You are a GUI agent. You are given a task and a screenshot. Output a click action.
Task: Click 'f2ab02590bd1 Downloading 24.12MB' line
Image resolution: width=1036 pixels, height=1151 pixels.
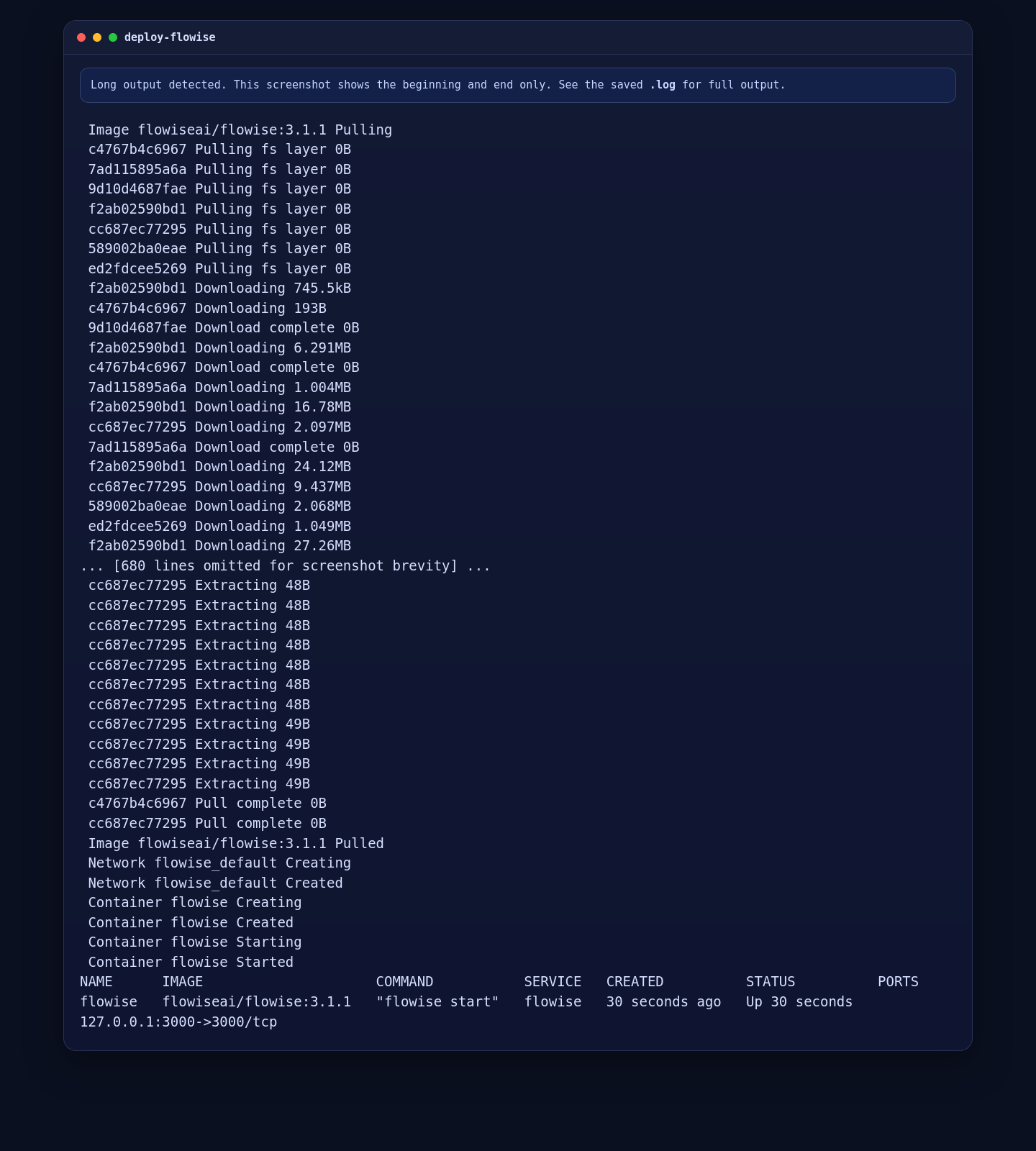[x=219, y=467]
